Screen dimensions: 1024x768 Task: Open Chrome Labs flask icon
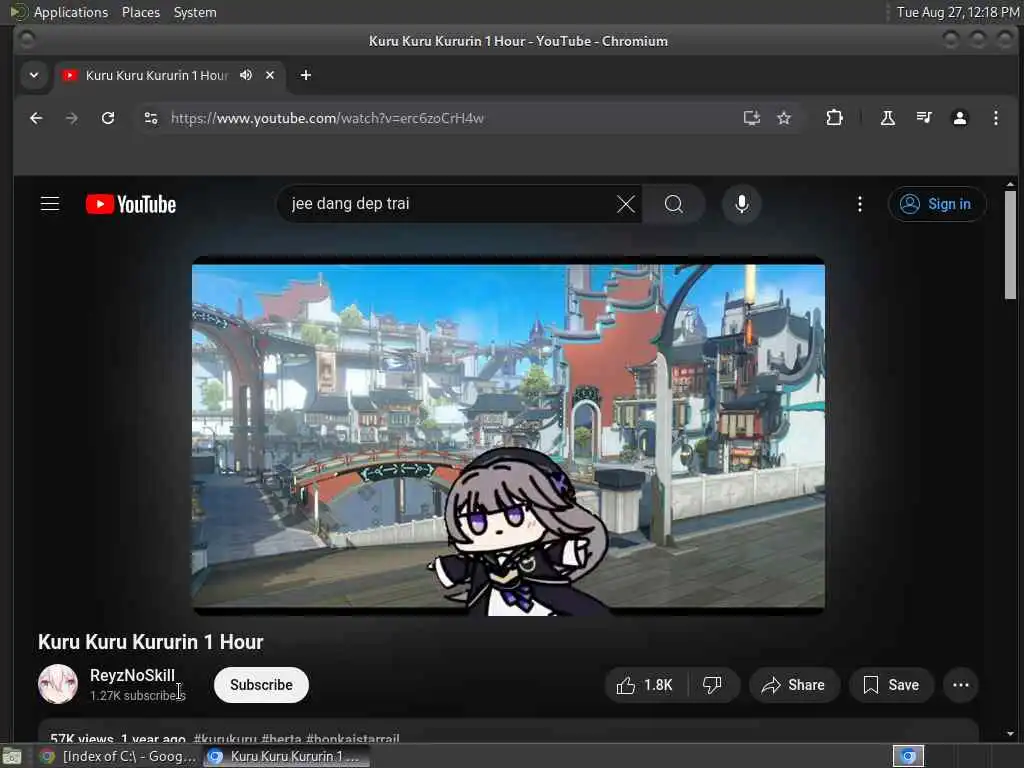tap(888, 118)
